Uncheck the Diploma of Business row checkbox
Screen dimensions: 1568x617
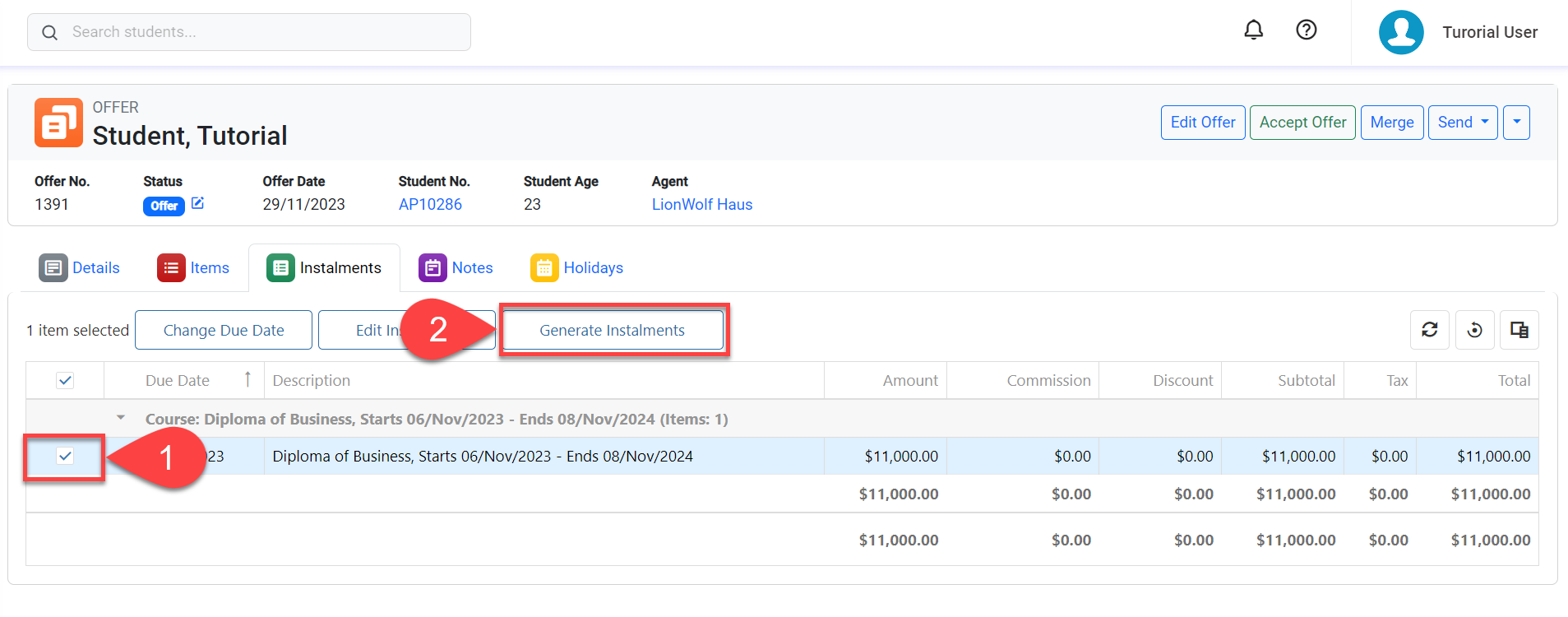pos(65,456)
